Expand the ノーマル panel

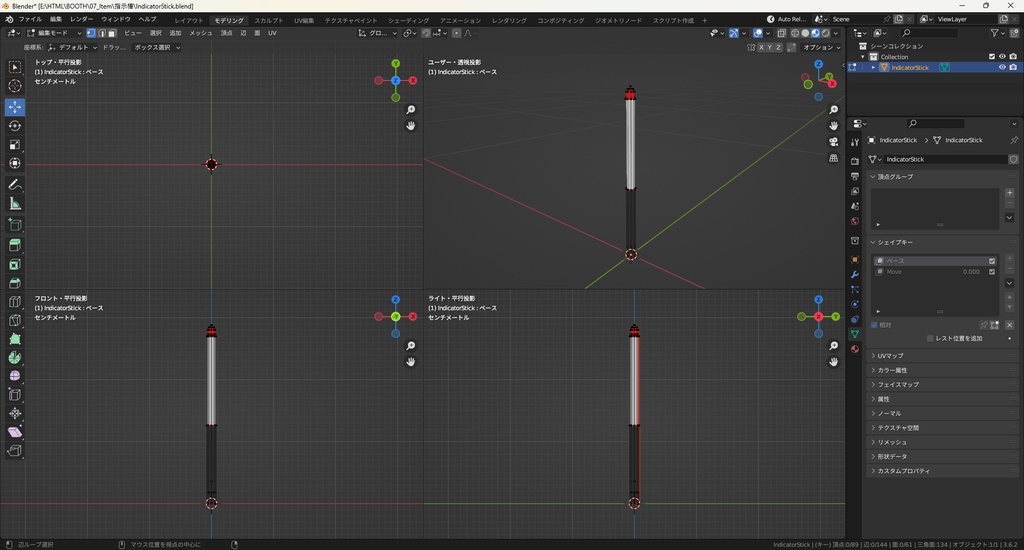coord(889,413)
